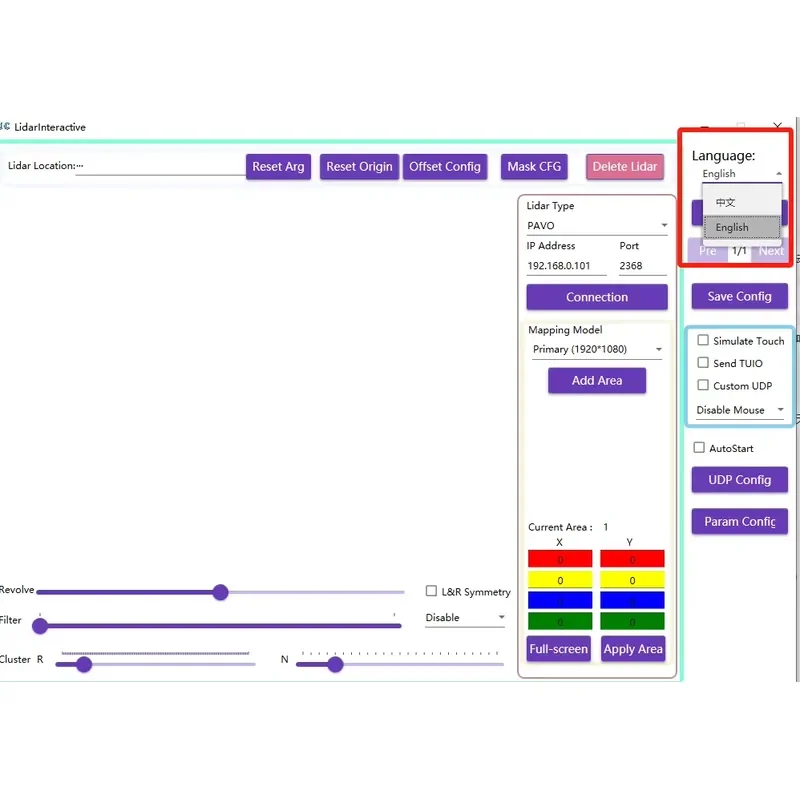Click the Apply Area button
This screenshot has width=800, height=800.
(x=633, y=649)
